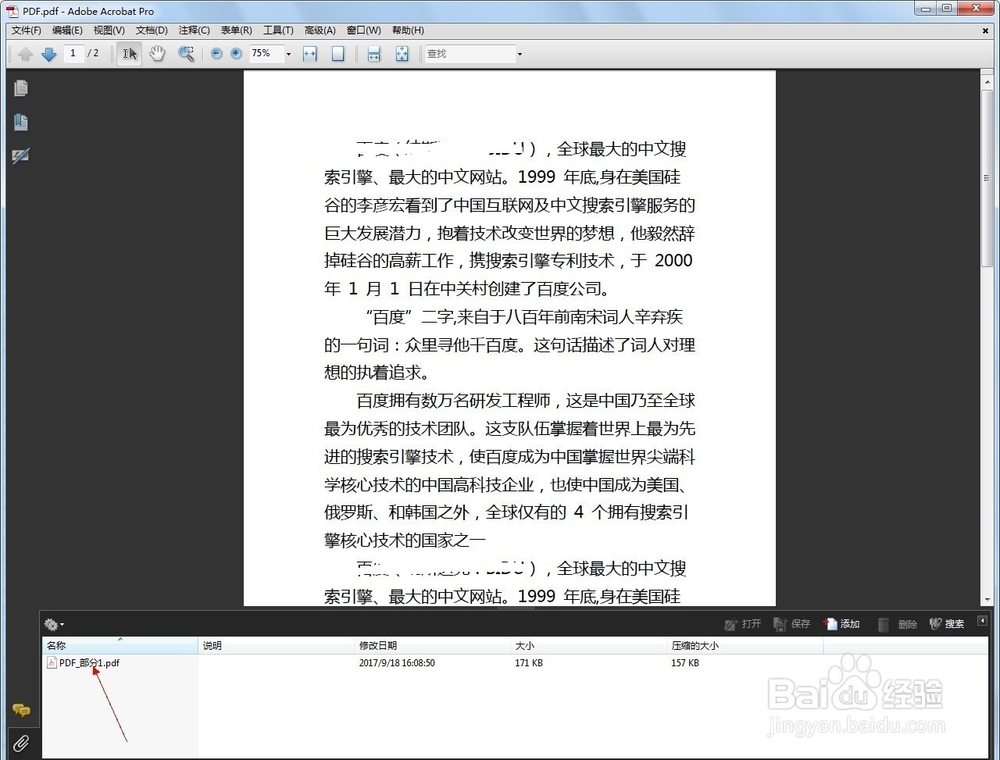
Task: Sort attachments by 说明 column header
Action: tap(276, 645)
